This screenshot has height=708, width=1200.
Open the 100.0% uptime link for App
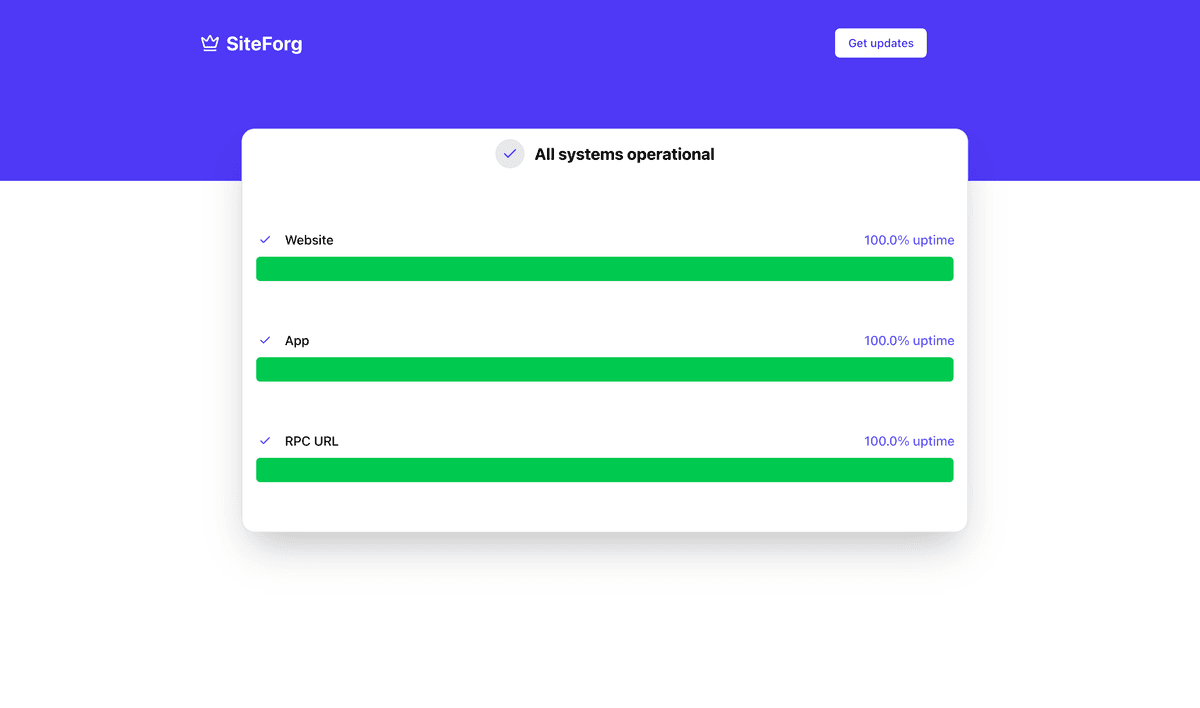pos(909,340)
